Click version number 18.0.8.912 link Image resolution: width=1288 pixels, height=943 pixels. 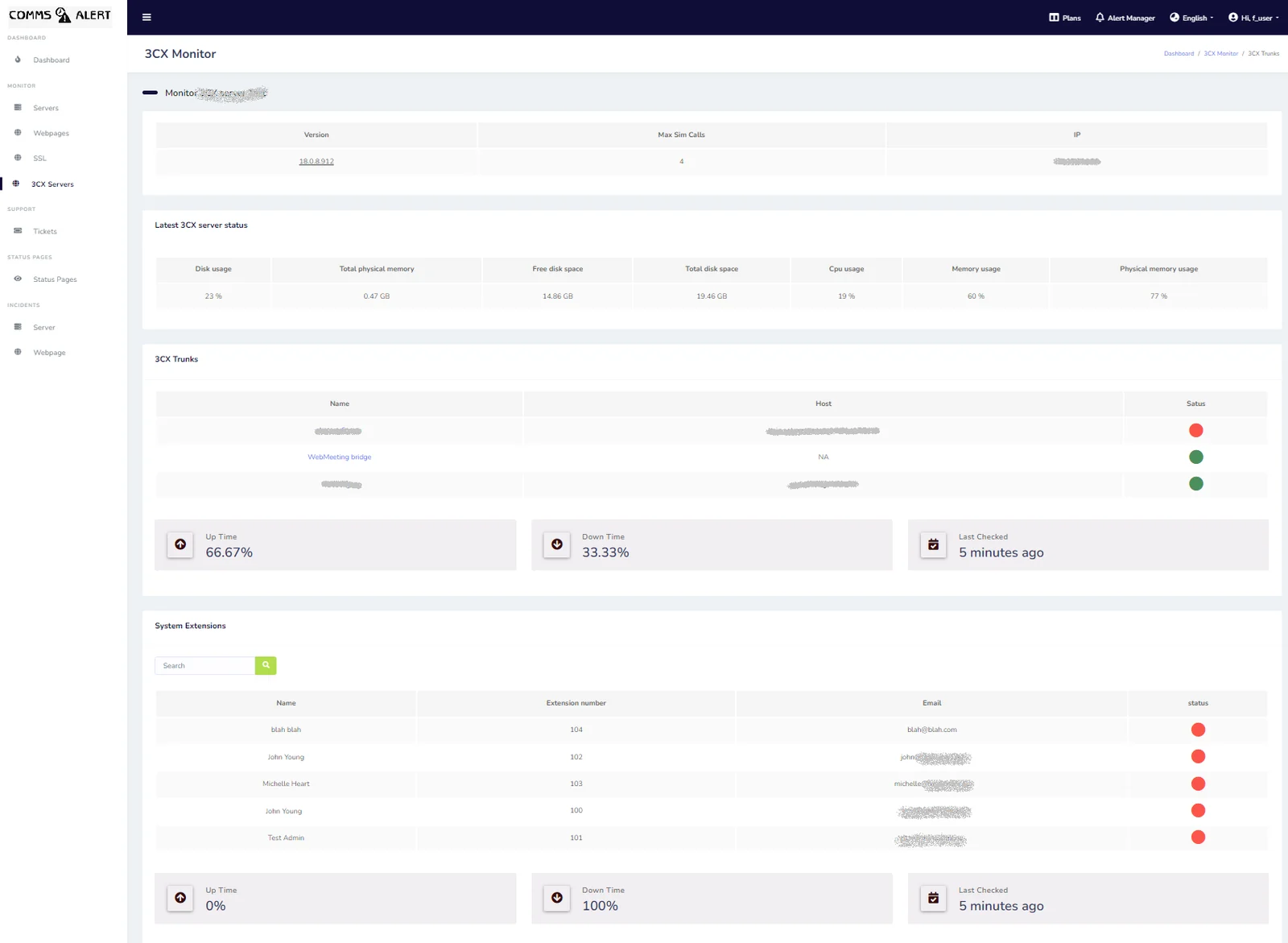(x=316, y=162)
